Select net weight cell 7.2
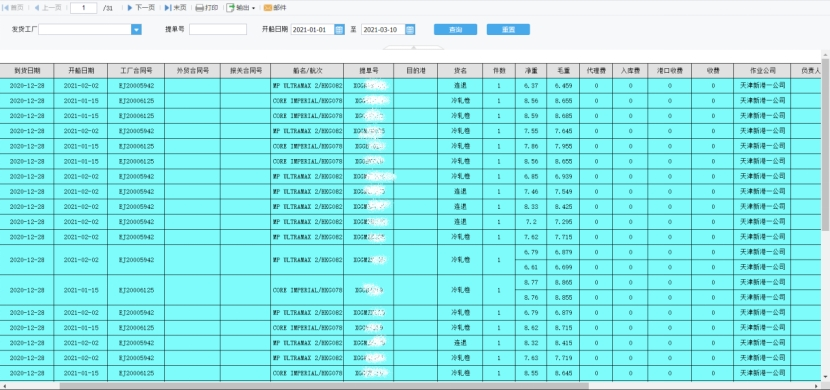 point(531,222)
